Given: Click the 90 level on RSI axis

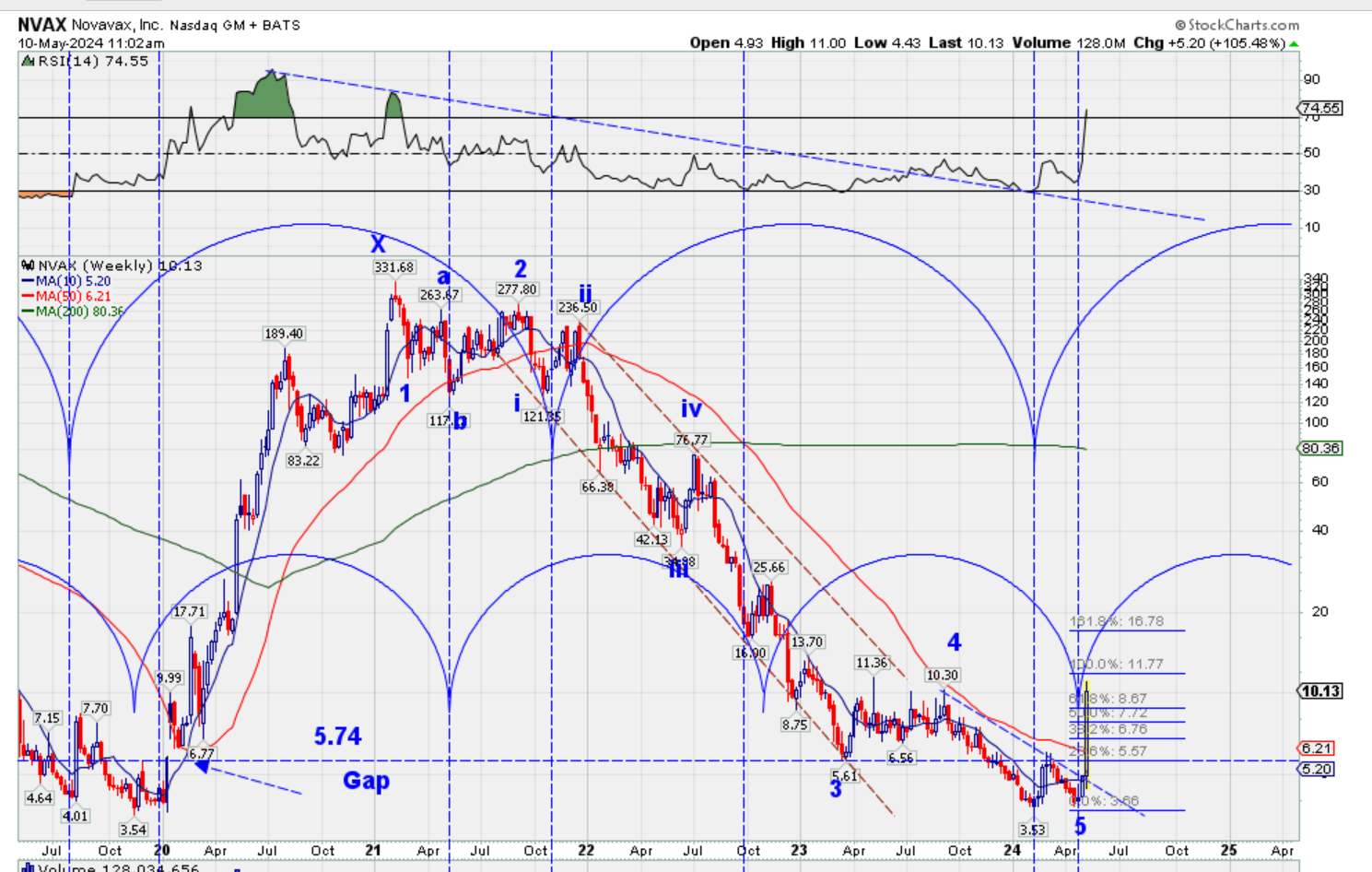Looking at the screenshot, I should (1311, 79).
